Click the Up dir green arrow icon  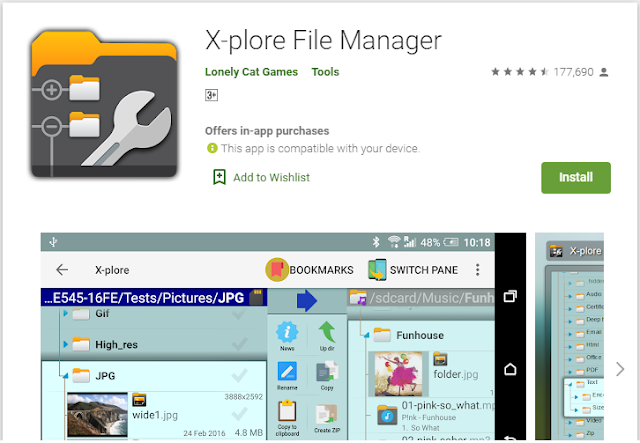point(327,332)
